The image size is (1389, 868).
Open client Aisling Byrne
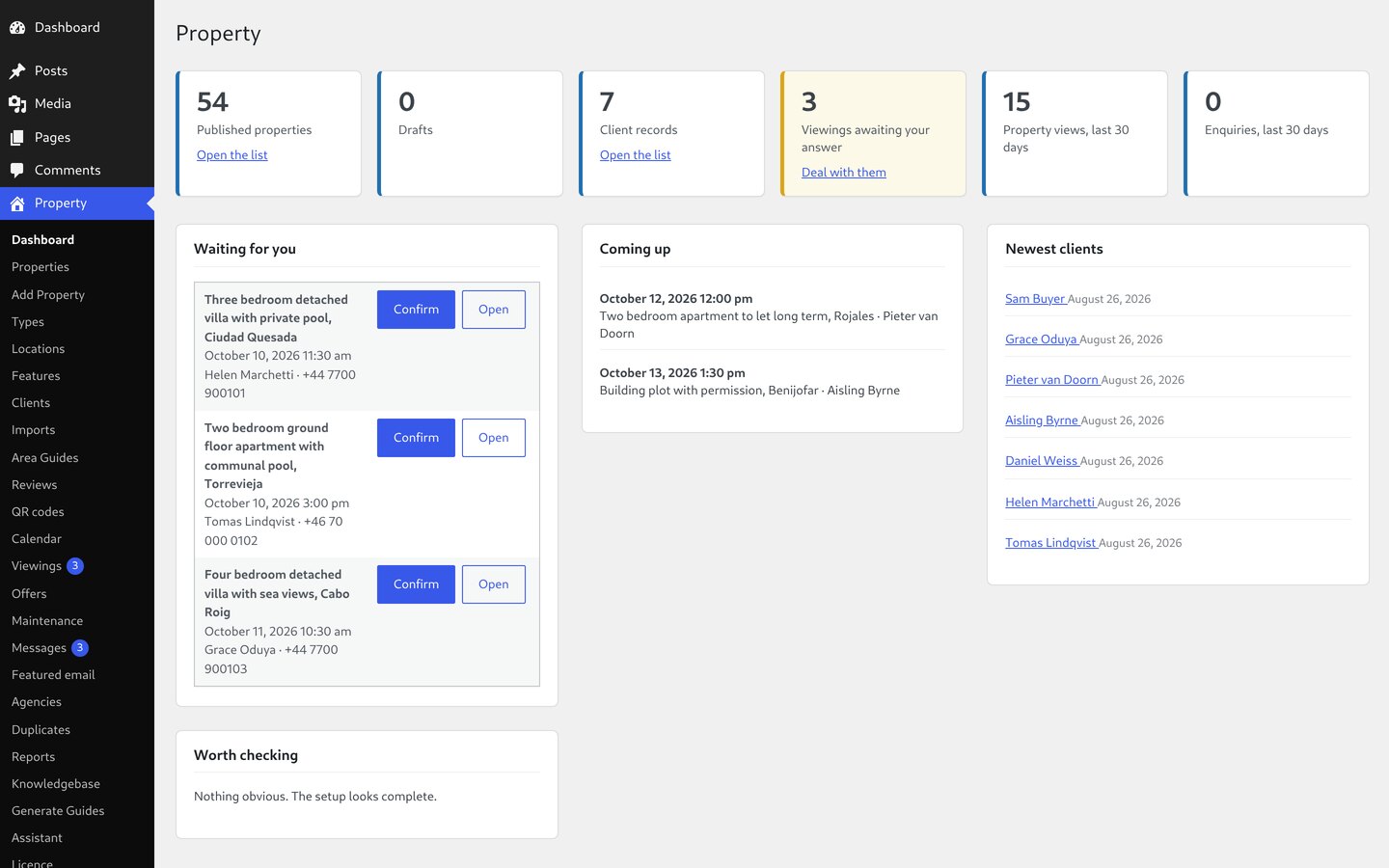tap(1043, 420)
